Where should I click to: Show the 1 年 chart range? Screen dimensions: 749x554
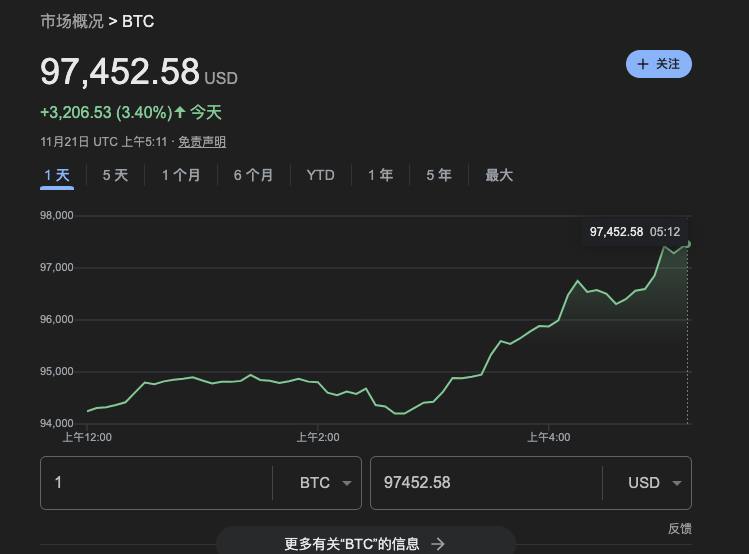pos(380,175)
